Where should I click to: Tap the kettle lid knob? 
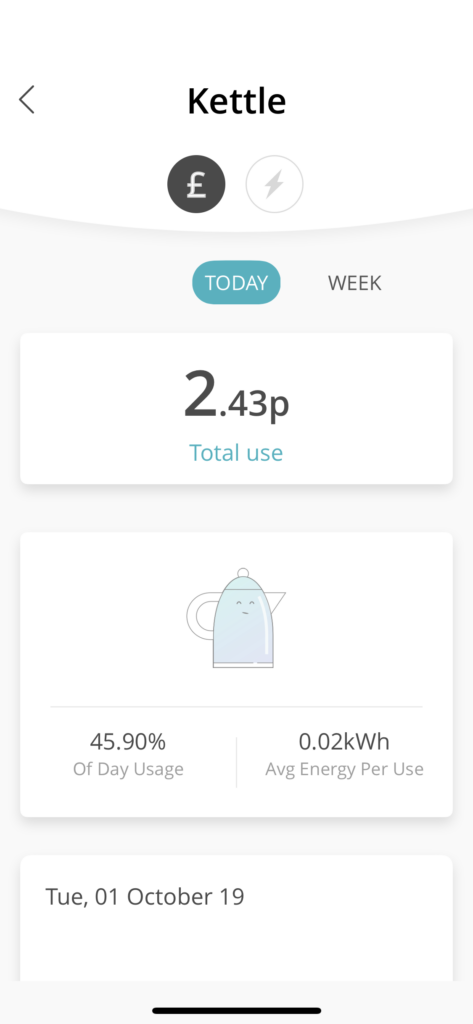coord(243,573)
